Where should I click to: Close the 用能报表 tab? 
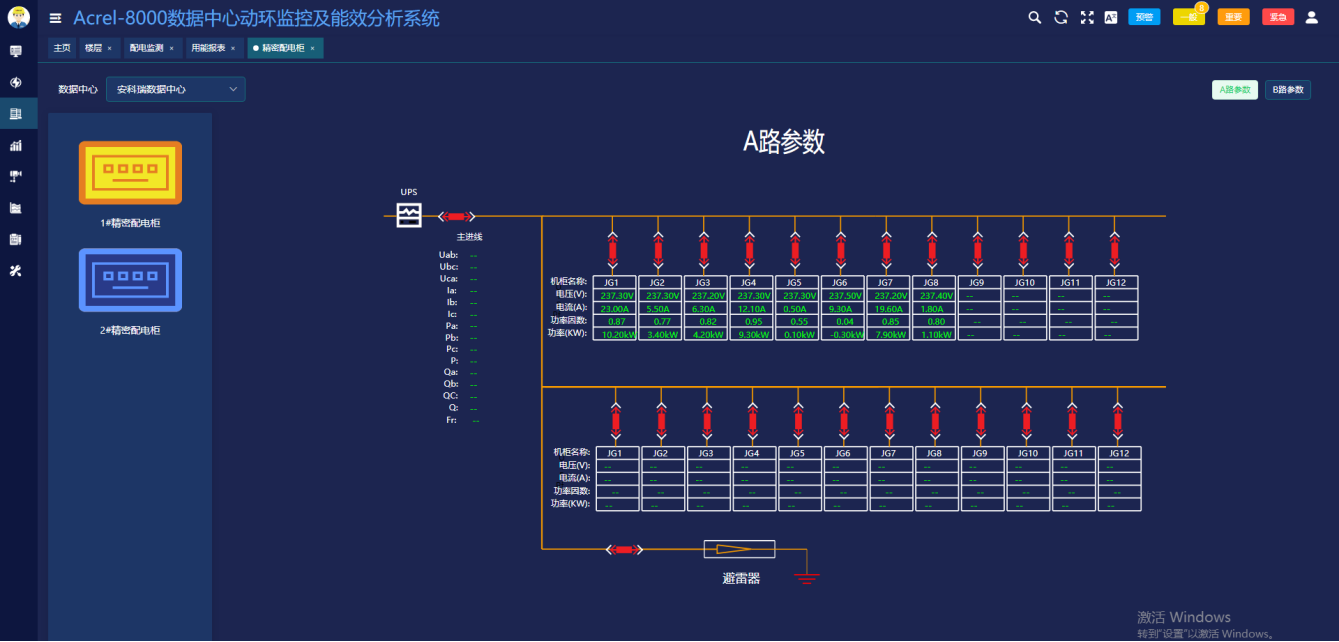[233, 48]
